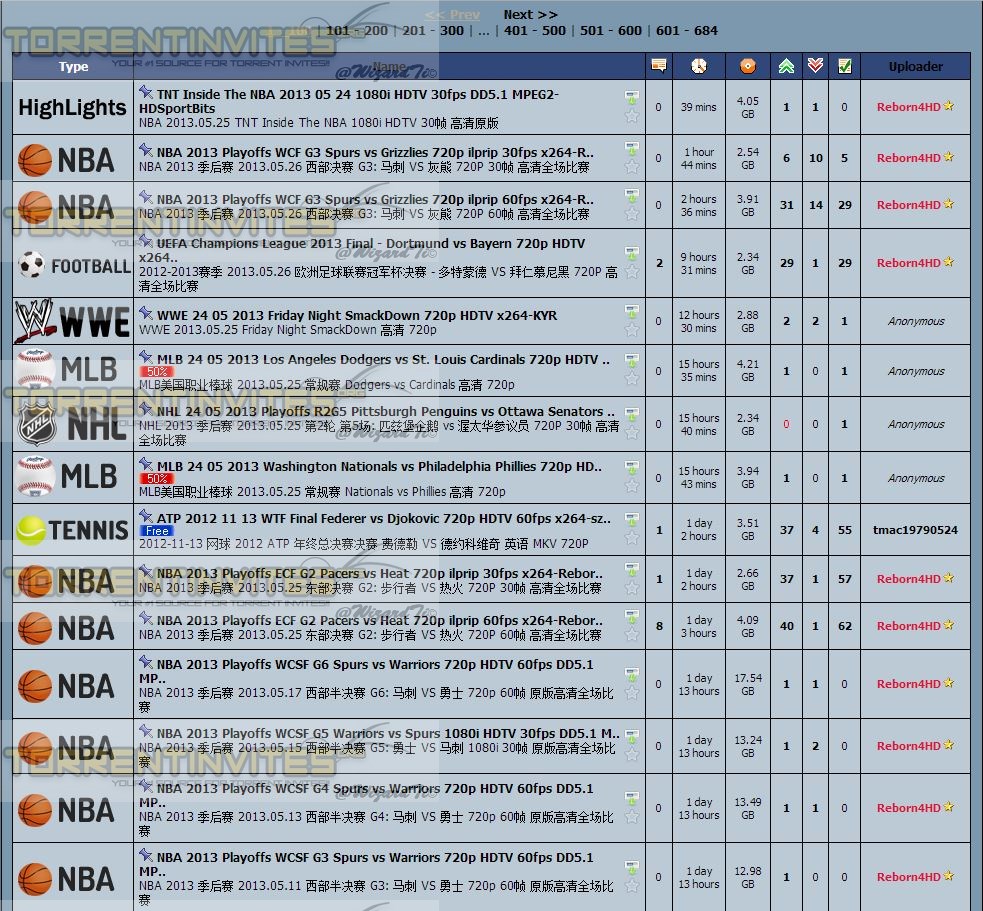Go to Prev page
The image size is (983, 911).
(x=453, y=14)
